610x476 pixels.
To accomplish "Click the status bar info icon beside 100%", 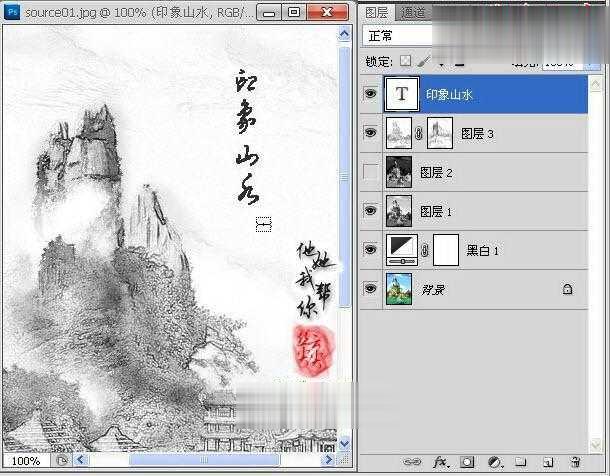I will [61, 460].
